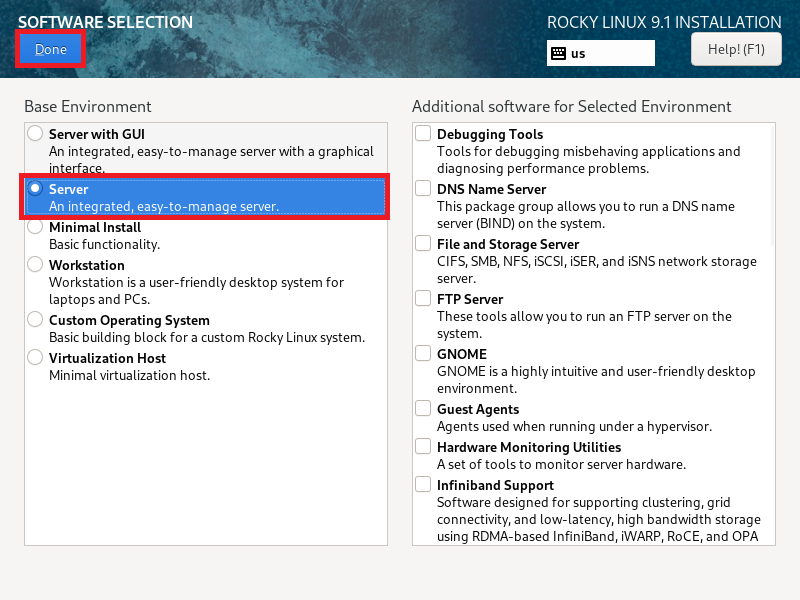Click the keyboard icon next to us
800x600 pixels.
[559, 54]
